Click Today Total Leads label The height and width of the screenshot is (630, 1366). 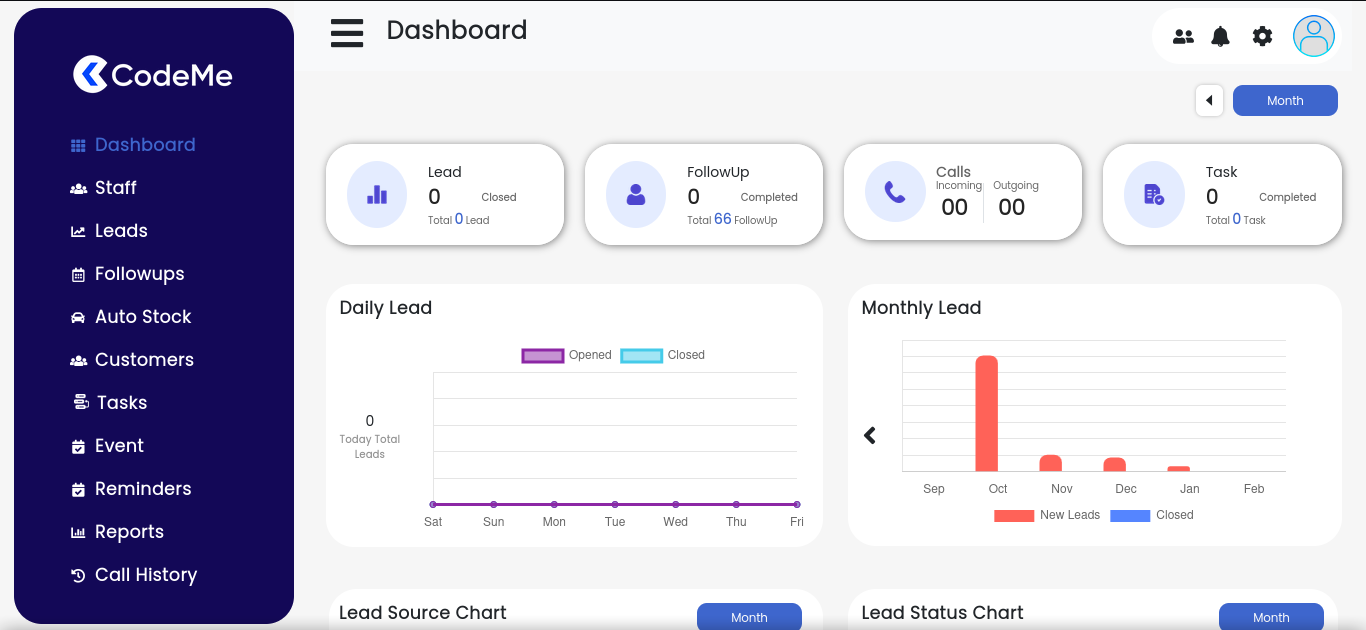click(x=370, y=446)
